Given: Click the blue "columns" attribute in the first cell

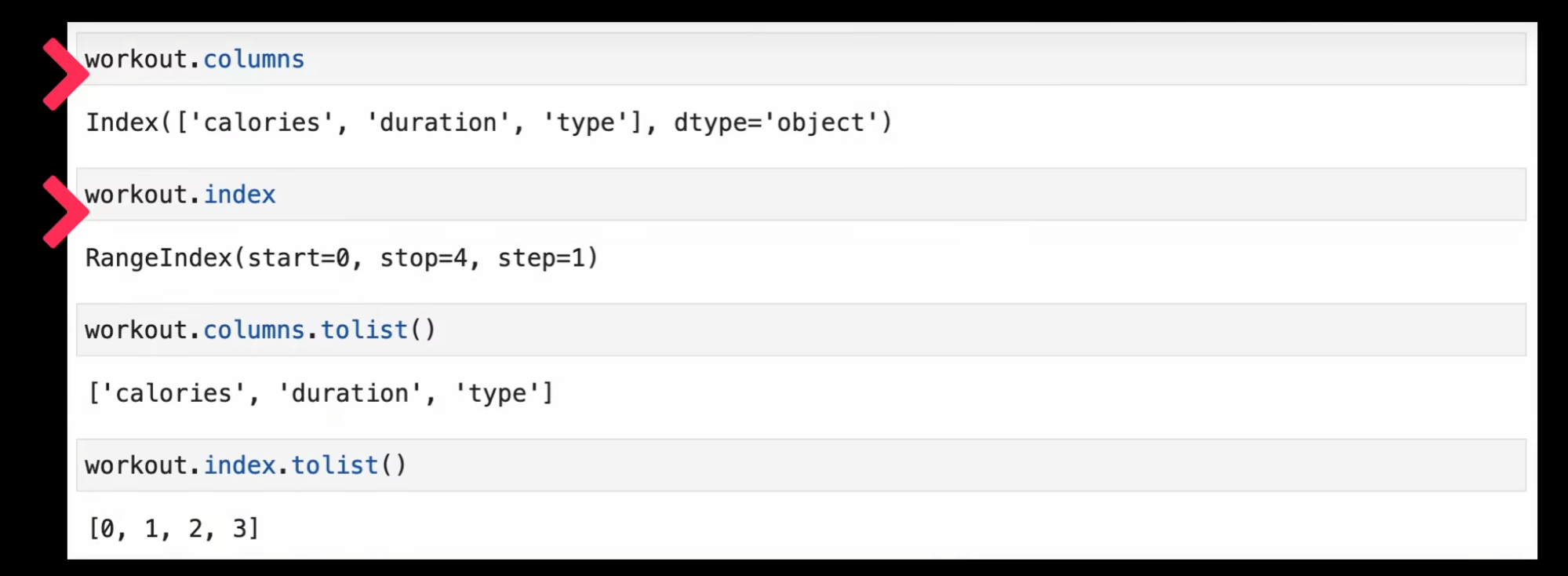Looking at the screenshot, I should pyautogui.click(x=253, y=60).
